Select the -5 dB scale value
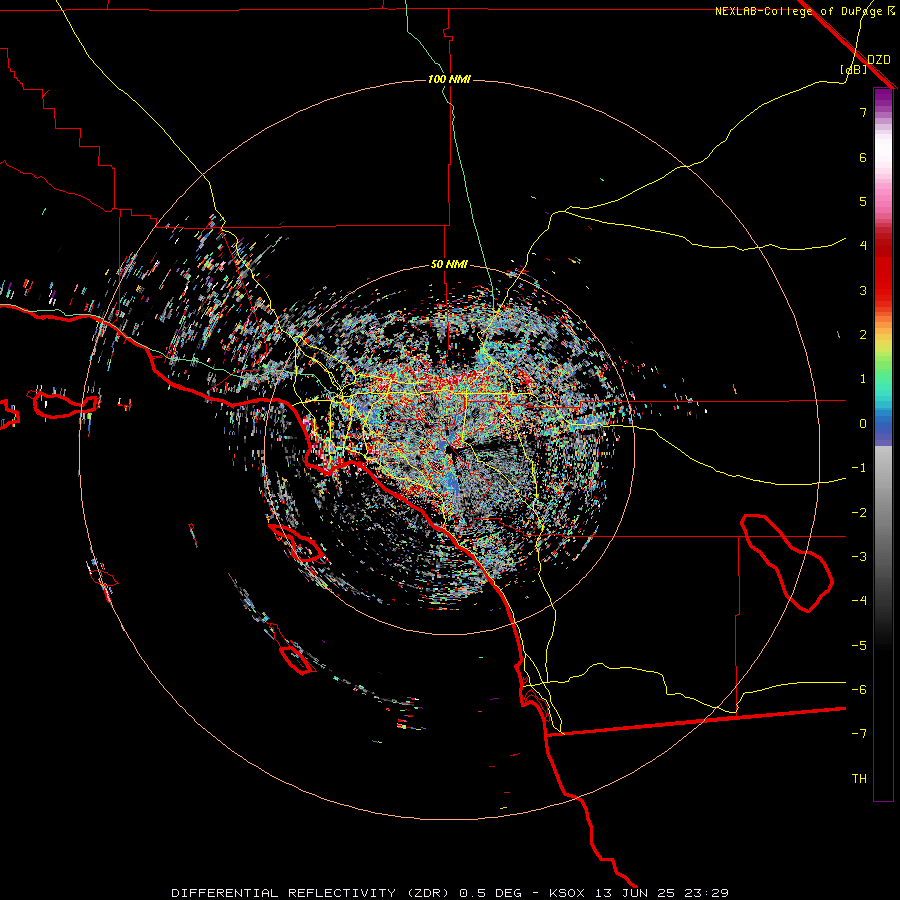The image size is (900, 900). 859,646
